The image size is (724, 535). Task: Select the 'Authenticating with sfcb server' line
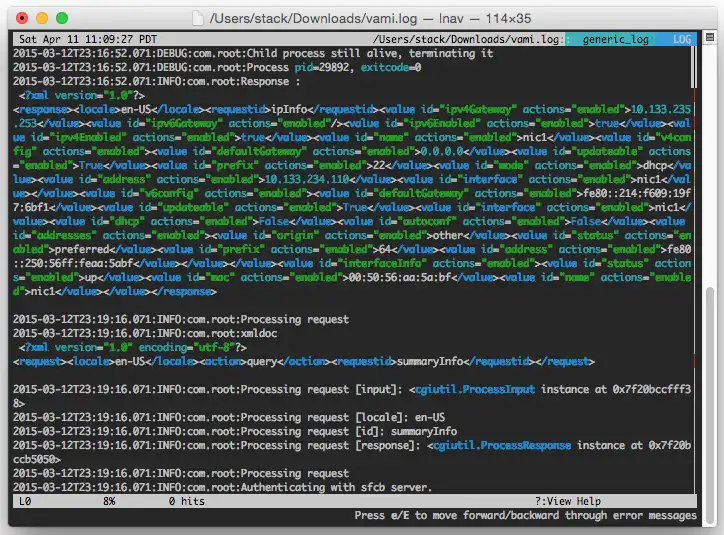(222, 487)
